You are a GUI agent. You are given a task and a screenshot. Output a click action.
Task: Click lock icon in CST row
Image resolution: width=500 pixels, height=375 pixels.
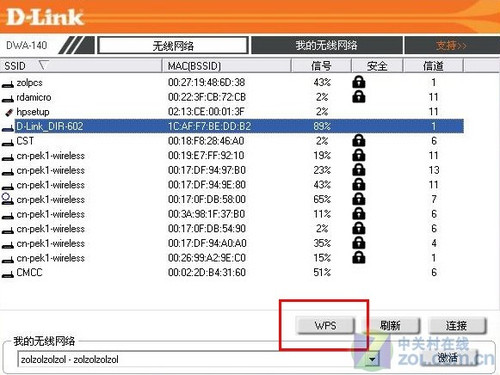(x=359, y=141)
